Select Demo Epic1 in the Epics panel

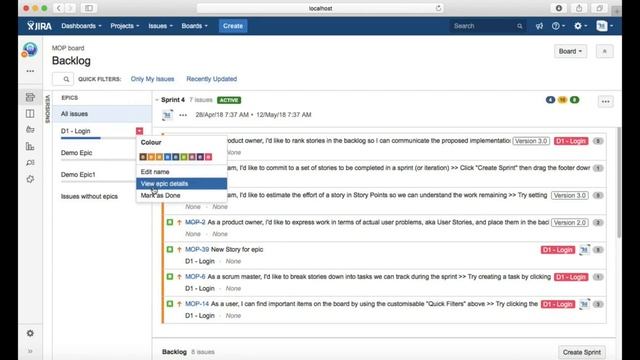click(x=78, y=175)
